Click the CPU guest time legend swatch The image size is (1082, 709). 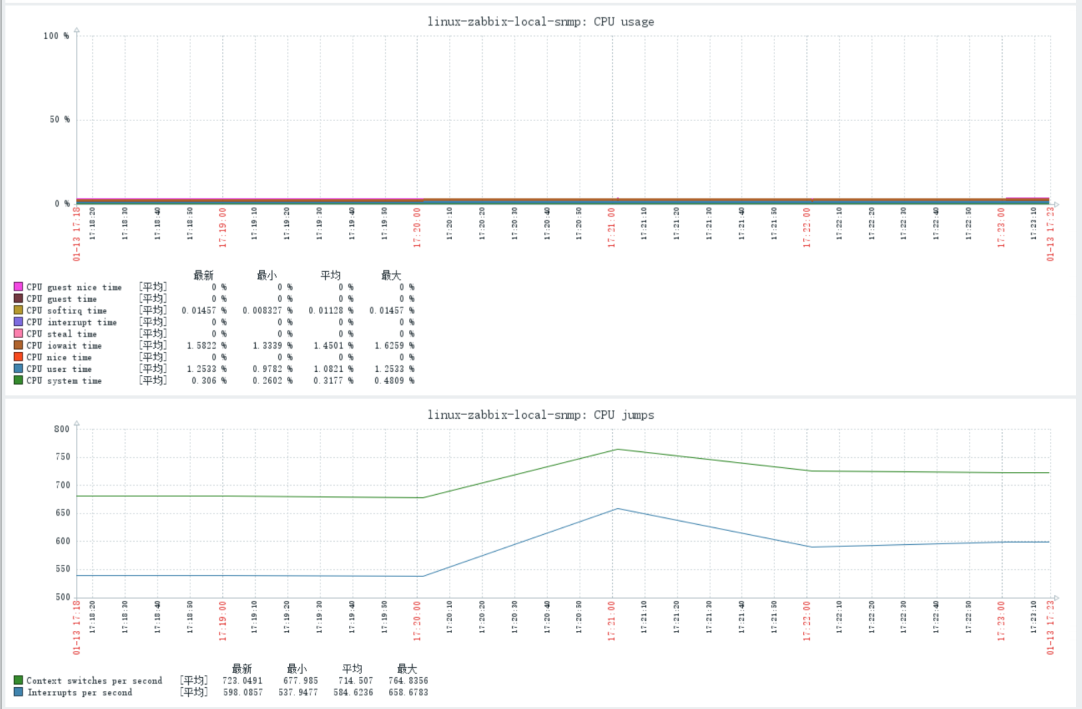[x=18, y=298]
